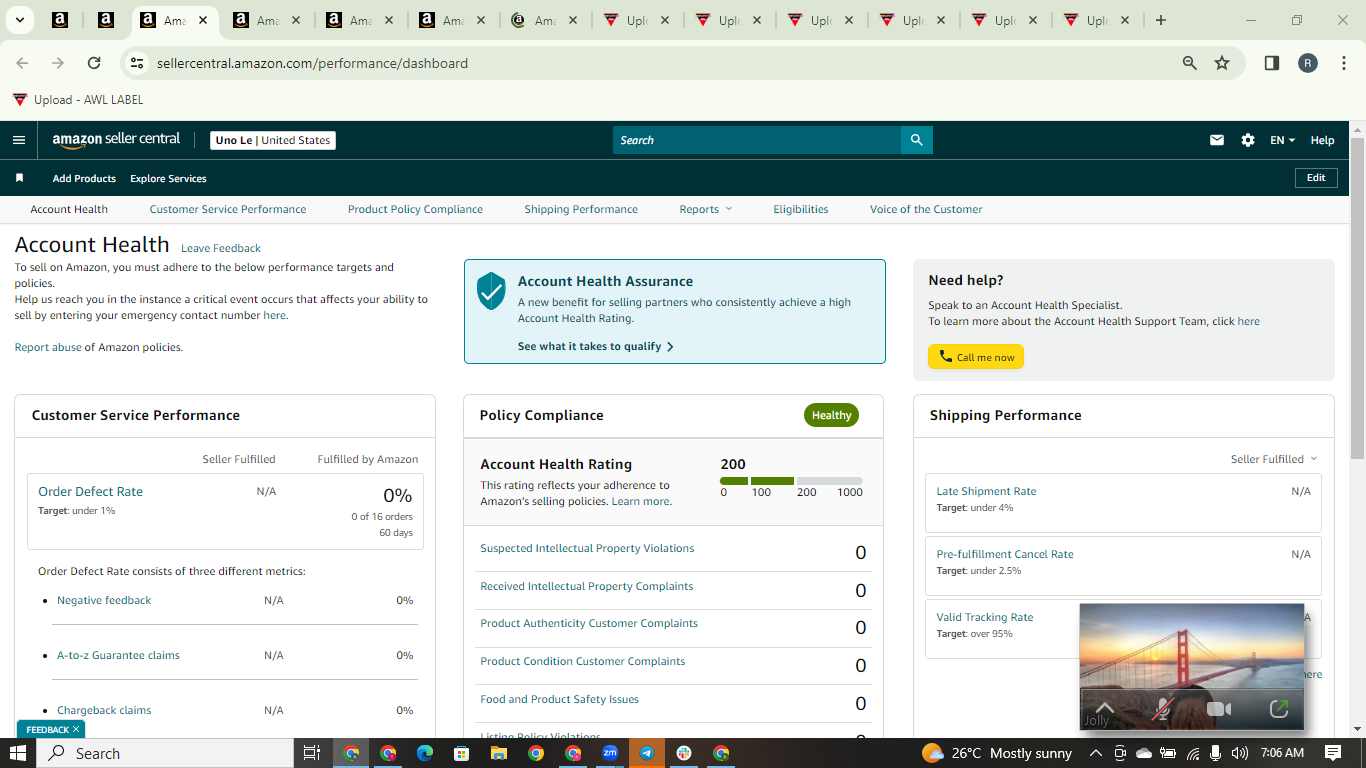Viewport: 1366px width, 768px height.
Task: Open a new browser tab
Action: tap(1161, 20)
